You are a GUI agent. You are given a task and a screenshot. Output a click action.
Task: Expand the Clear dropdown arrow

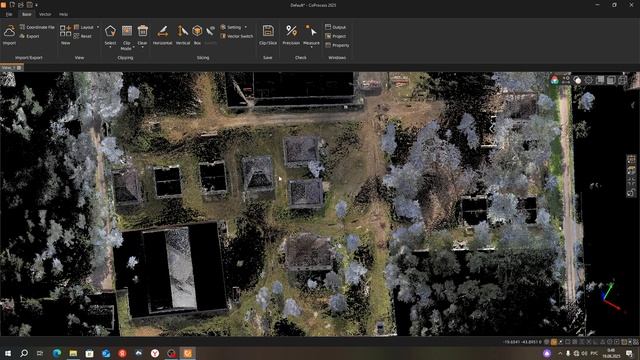(142, 47)
